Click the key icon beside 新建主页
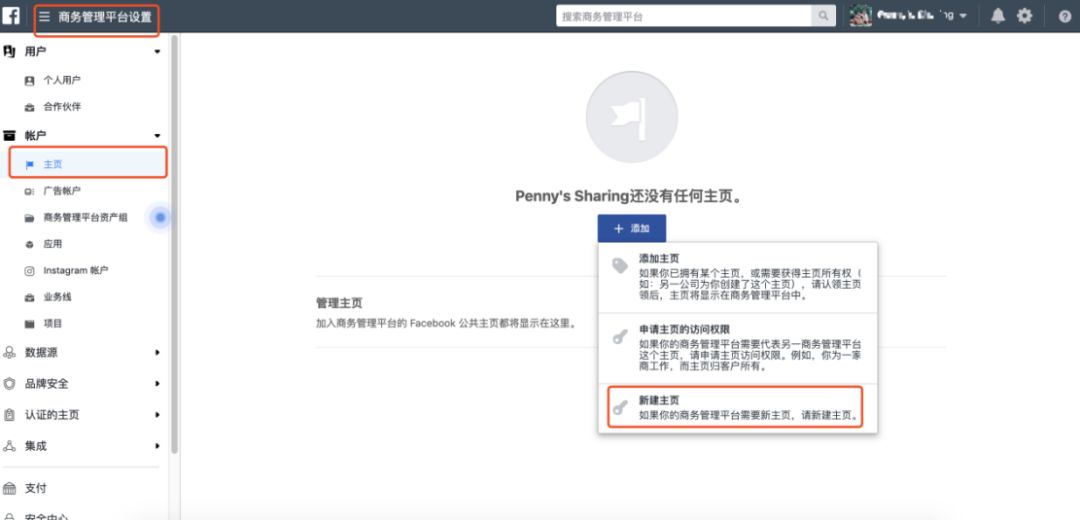Image resolution: width=1080 pixels, height=520 pixels. [x=620, y=407]
